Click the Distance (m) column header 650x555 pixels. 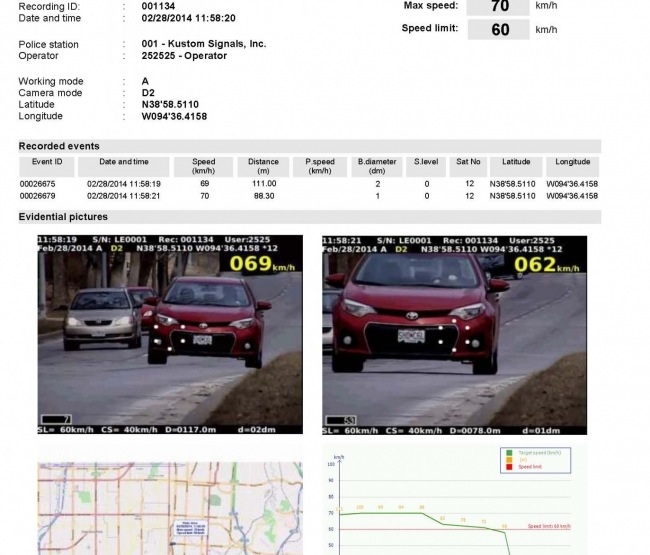263,165
